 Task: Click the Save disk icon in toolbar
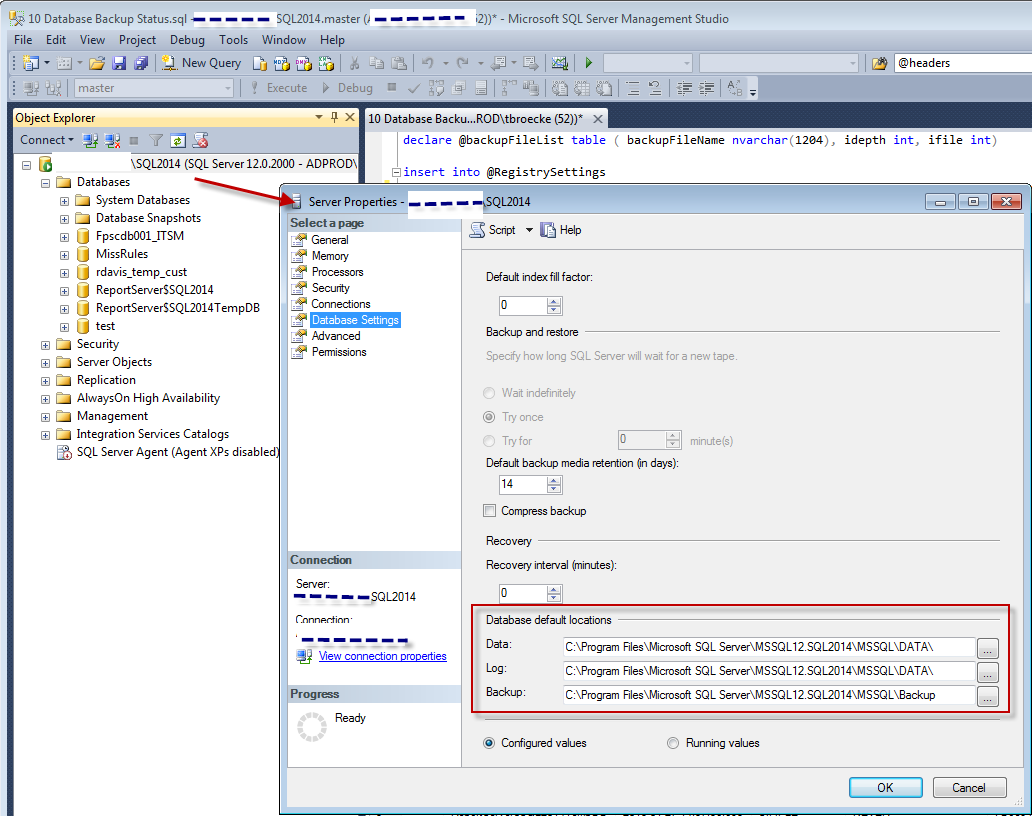[119, 63]
